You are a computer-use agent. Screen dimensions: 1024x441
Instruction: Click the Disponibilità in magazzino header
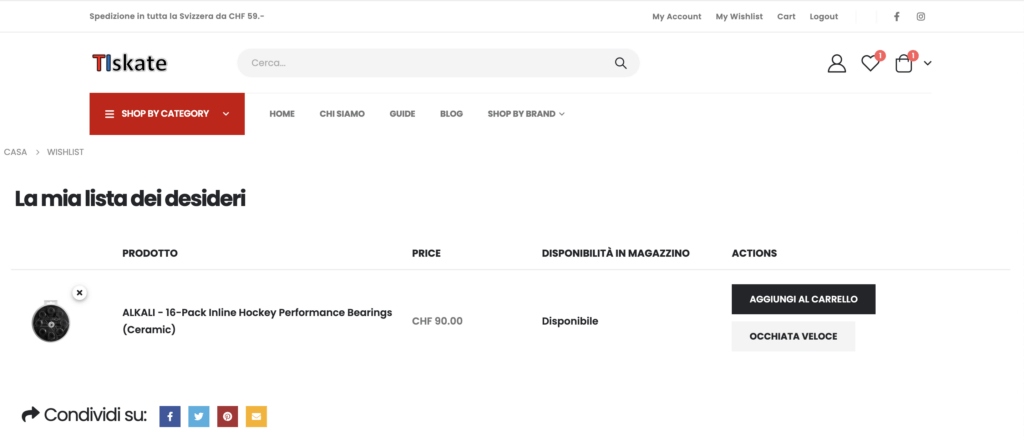[615, 253]
